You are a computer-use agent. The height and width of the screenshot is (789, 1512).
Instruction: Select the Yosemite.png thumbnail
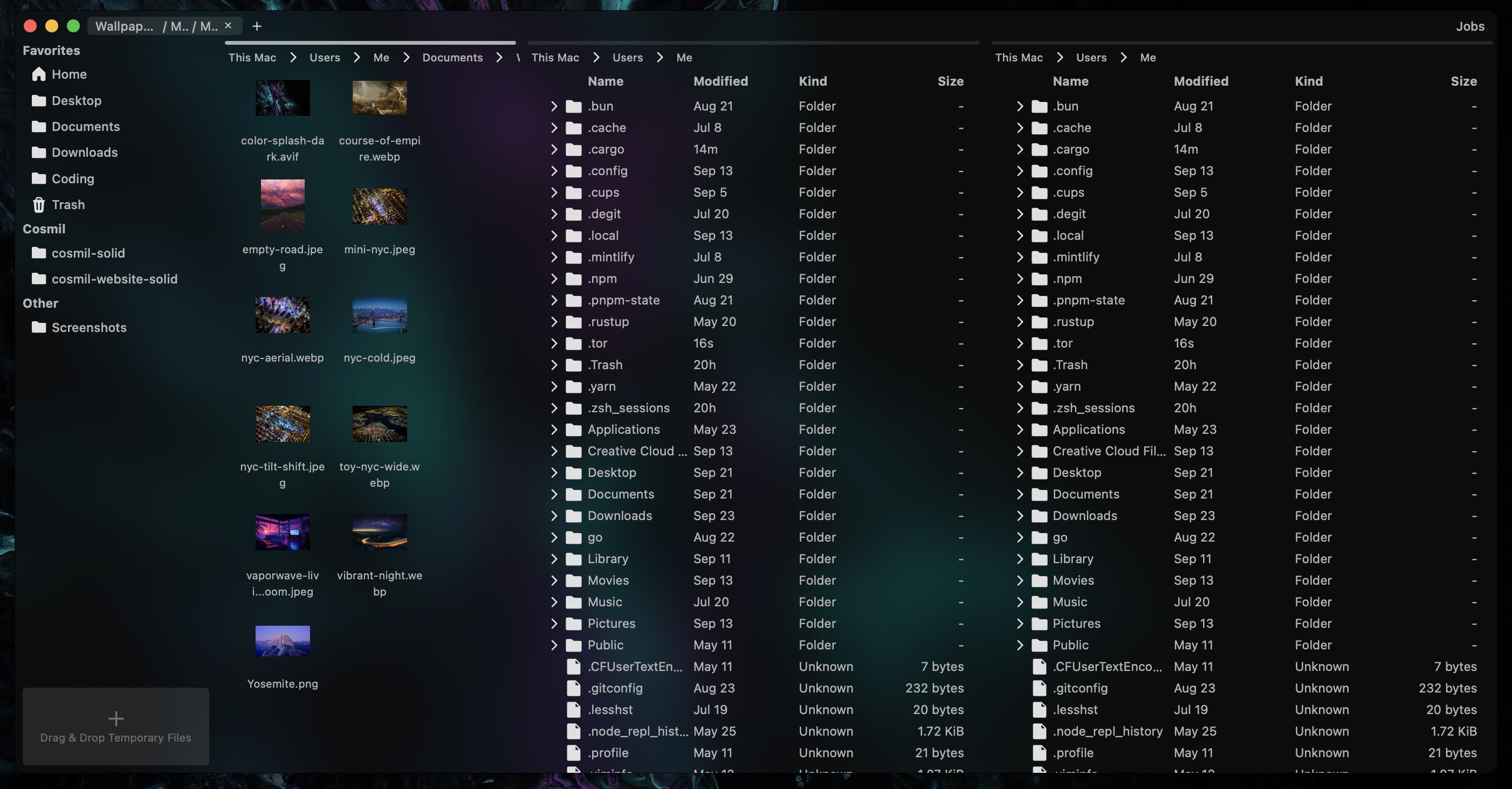[x=283, y=641]
